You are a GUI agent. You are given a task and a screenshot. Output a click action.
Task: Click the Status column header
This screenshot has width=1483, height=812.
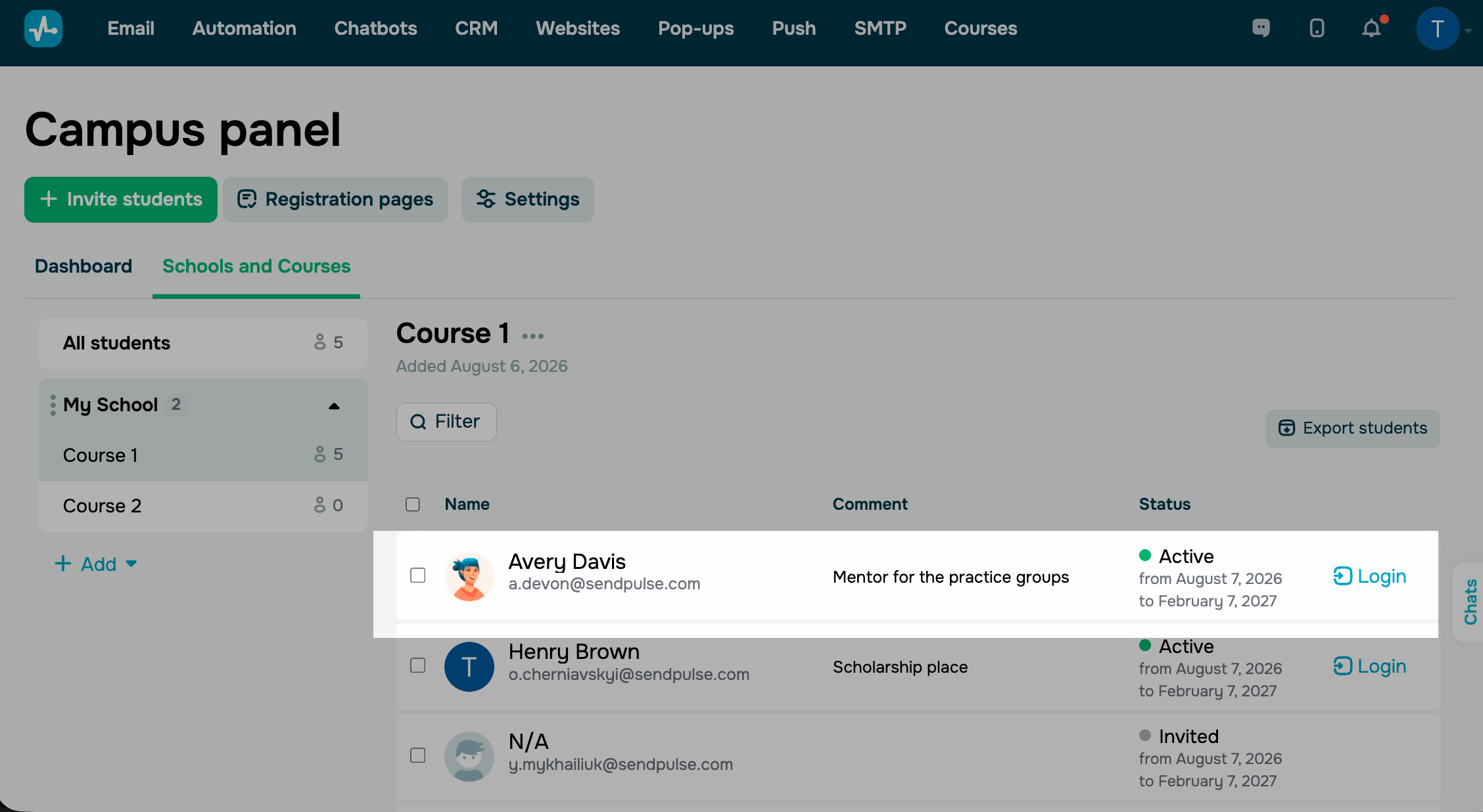coord(1165,505)
